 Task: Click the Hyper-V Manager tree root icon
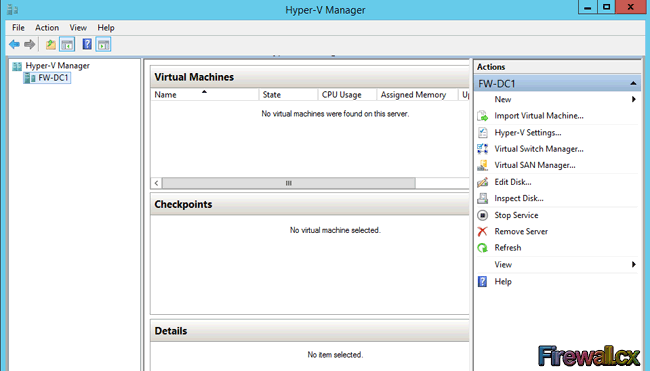(x=17, y=66)
